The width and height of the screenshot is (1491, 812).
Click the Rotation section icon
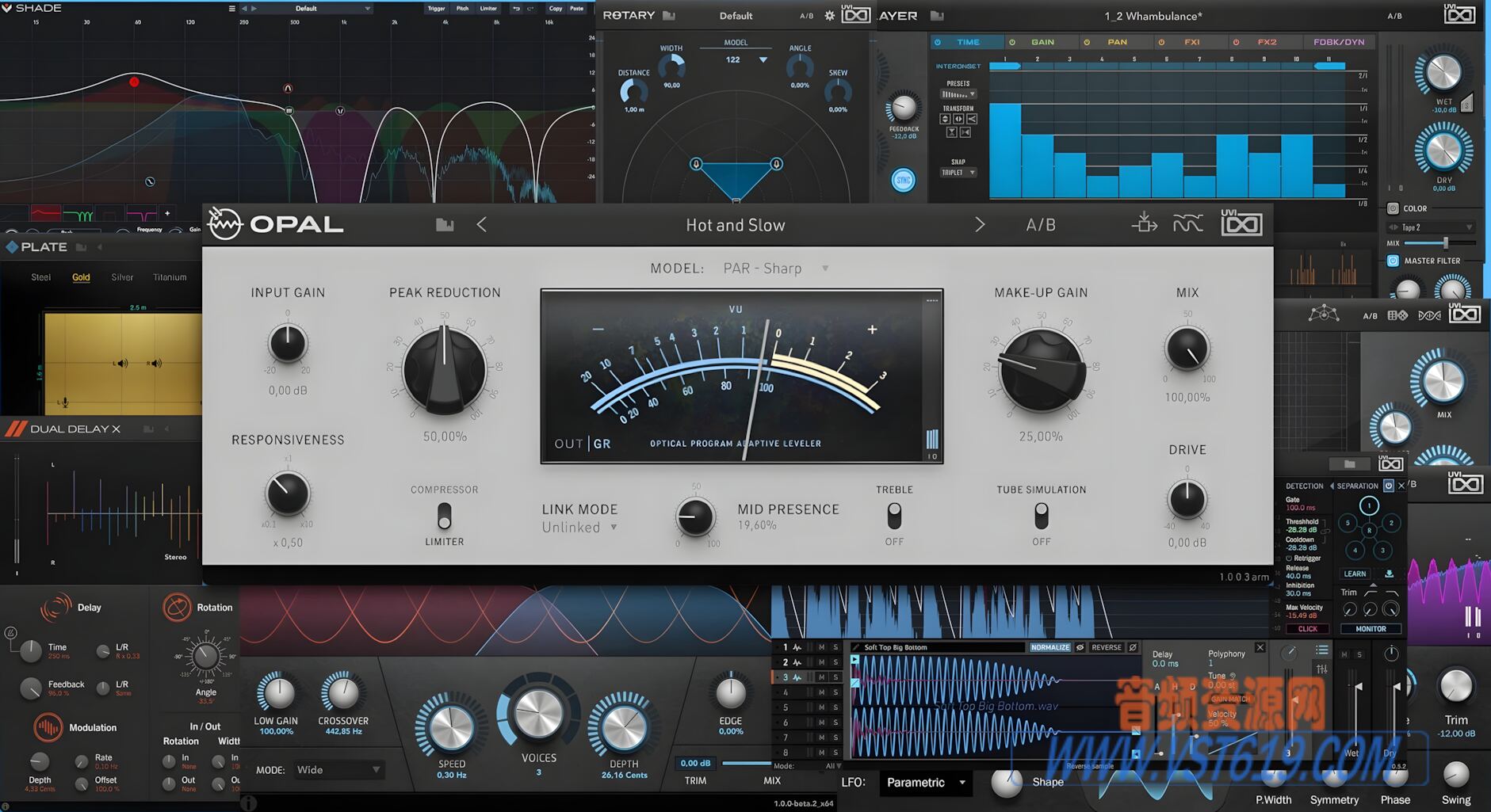click(x=177, y=607)
